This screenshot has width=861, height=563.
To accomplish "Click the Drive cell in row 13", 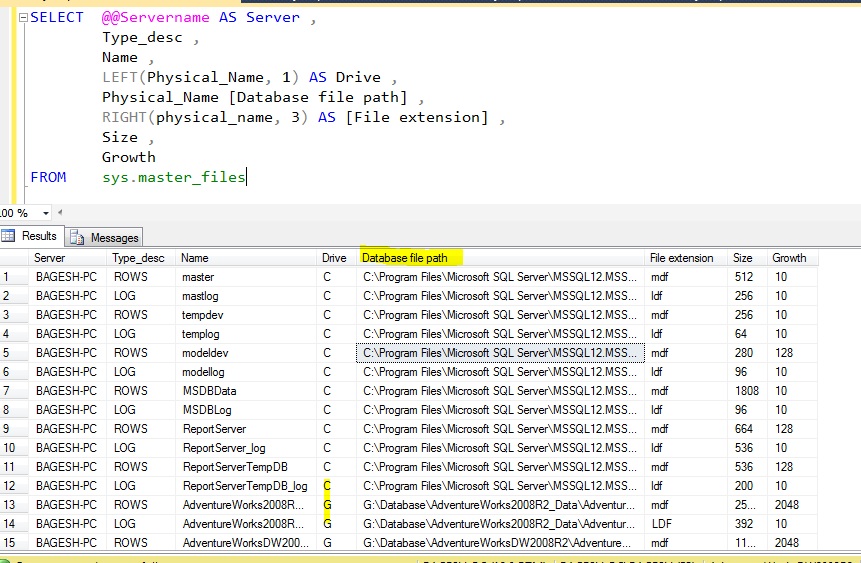I will coord(336,505).
